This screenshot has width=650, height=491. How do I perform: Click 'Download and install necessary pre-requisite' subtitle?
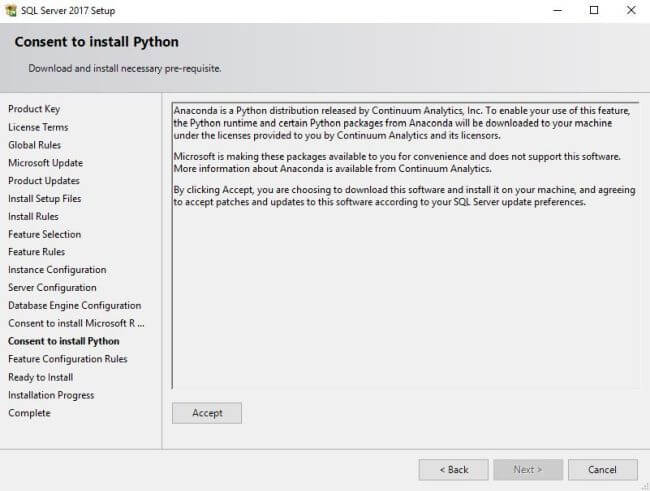[125, 68]
